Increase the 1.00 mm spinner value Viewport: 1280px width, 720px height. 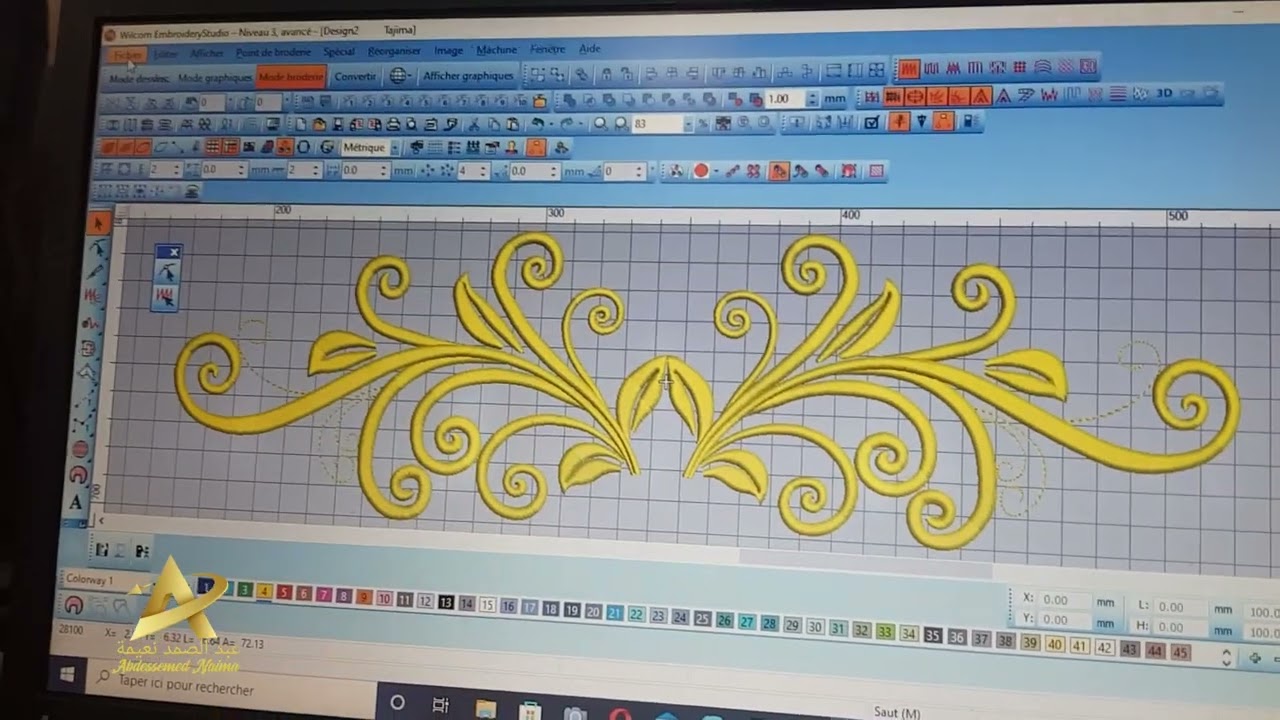(812, 95)
